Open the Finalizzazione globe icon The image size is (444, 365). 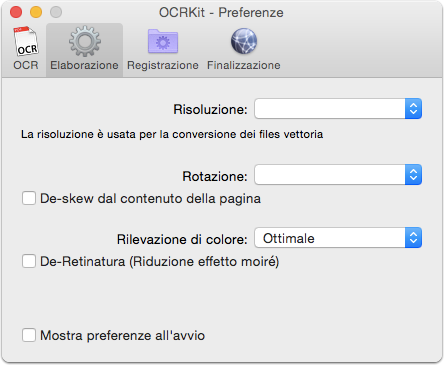coord(244,41)
